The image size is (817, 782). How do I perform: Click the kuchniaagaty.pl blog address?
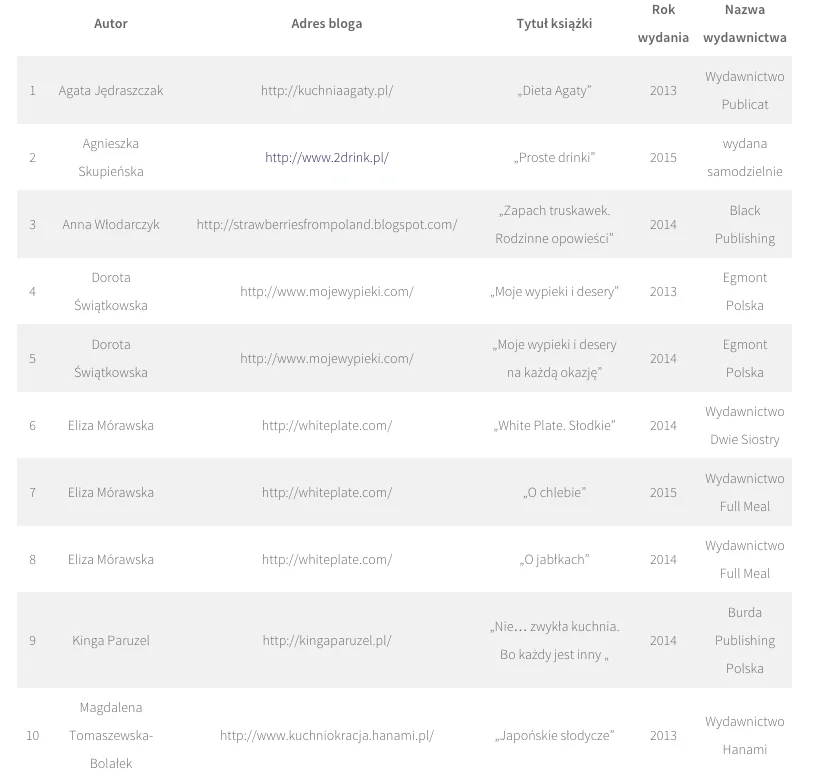pyautogui.click(x=327, y=91)
